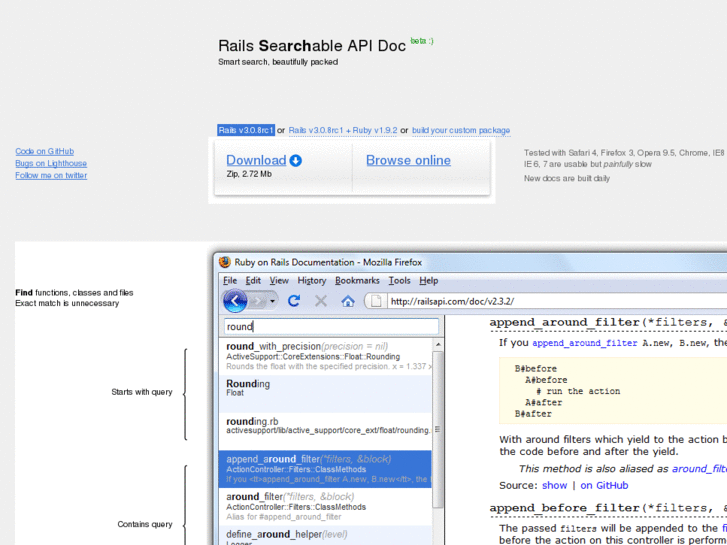Open the File menu
This screenshot has width=727, height=545.
(x=230, y=281)
